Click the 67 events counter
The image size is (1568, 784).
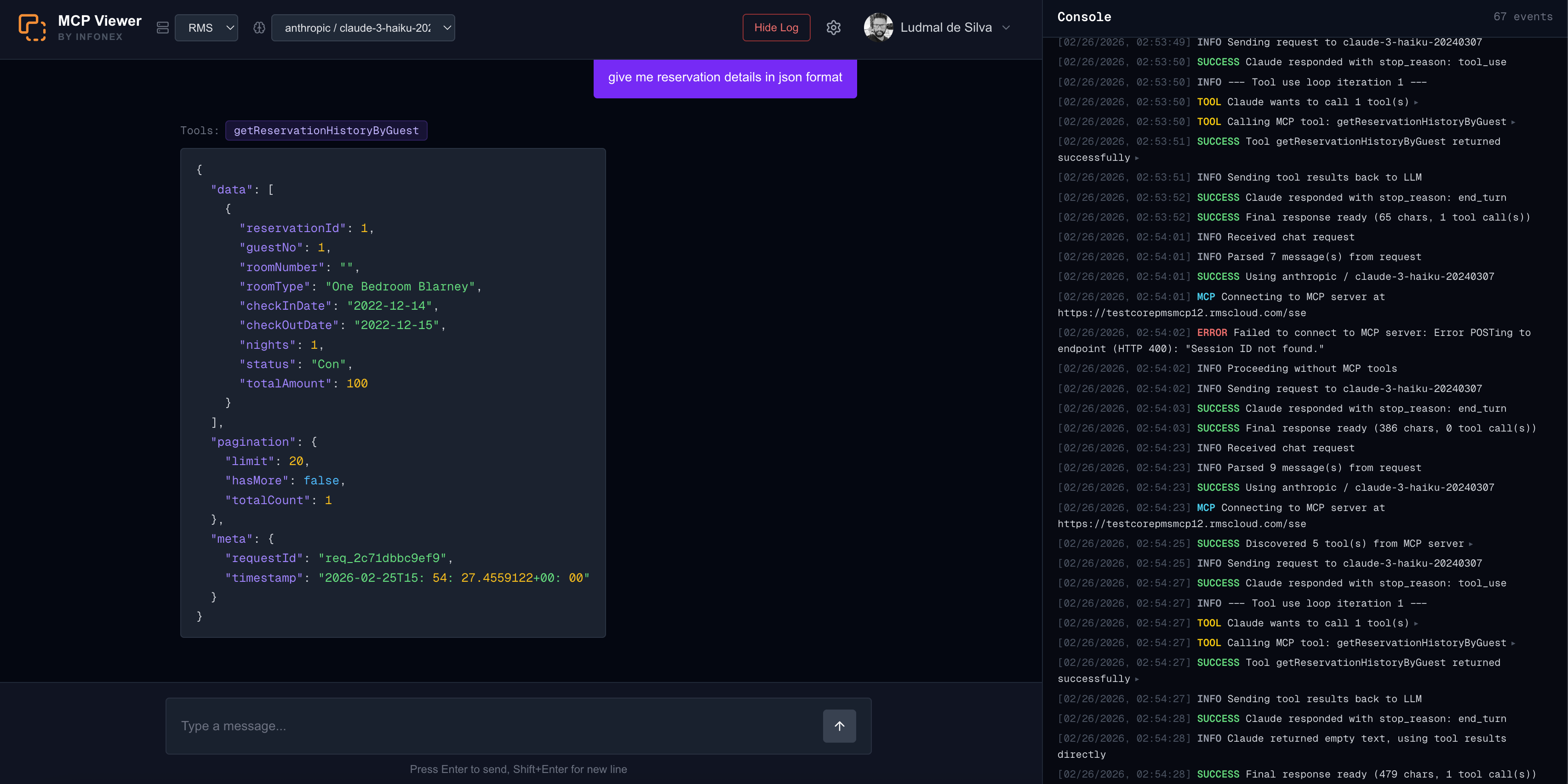click(x=1523, y=17)
